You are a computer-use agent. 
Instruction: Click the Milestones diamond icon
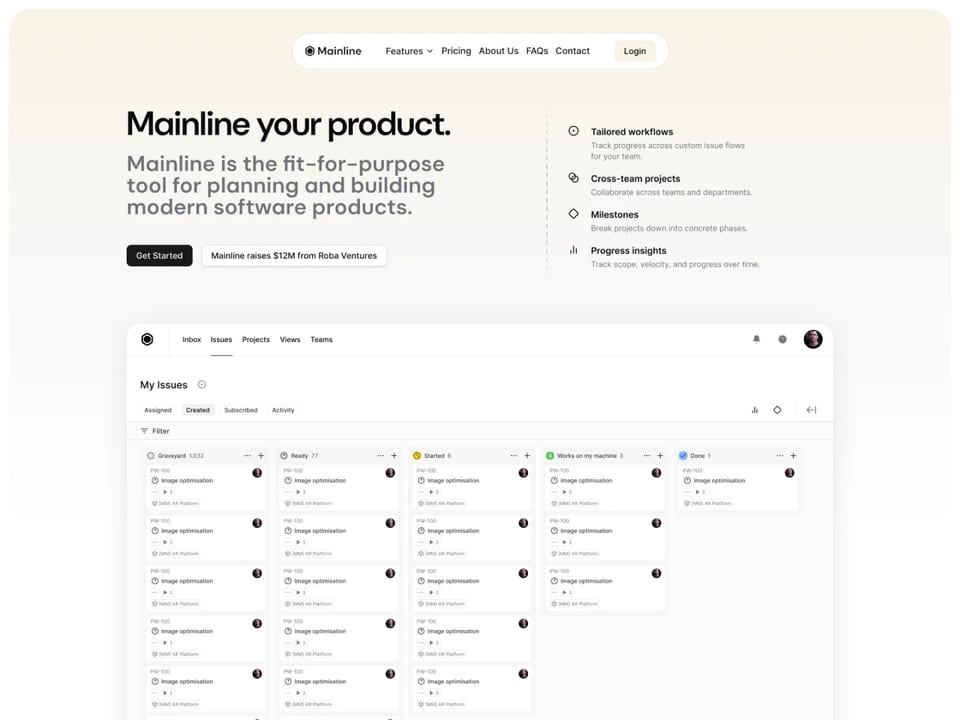coord(573,214)
